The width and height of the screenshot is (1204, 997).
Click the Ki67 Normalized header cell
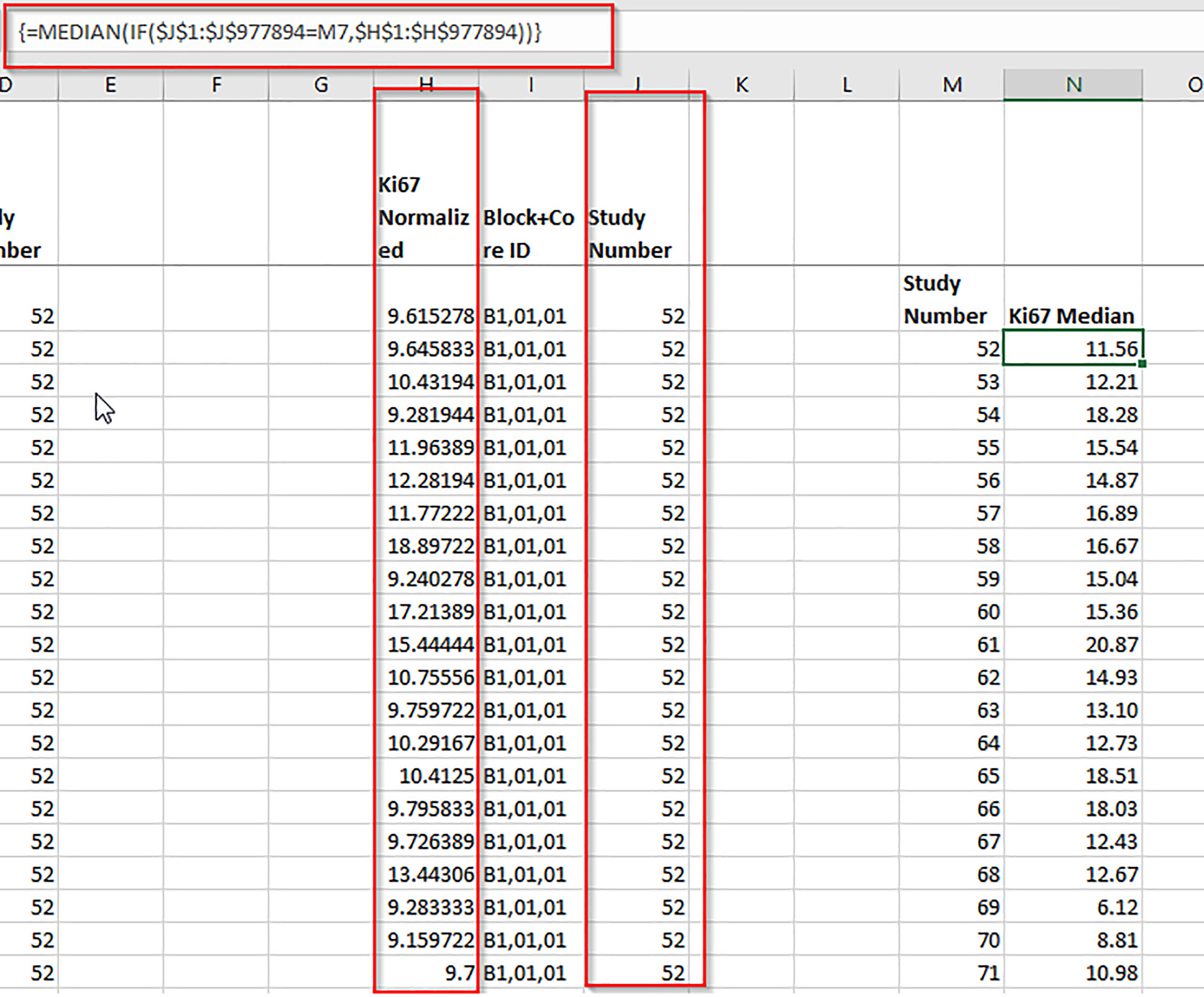point(424,218)
